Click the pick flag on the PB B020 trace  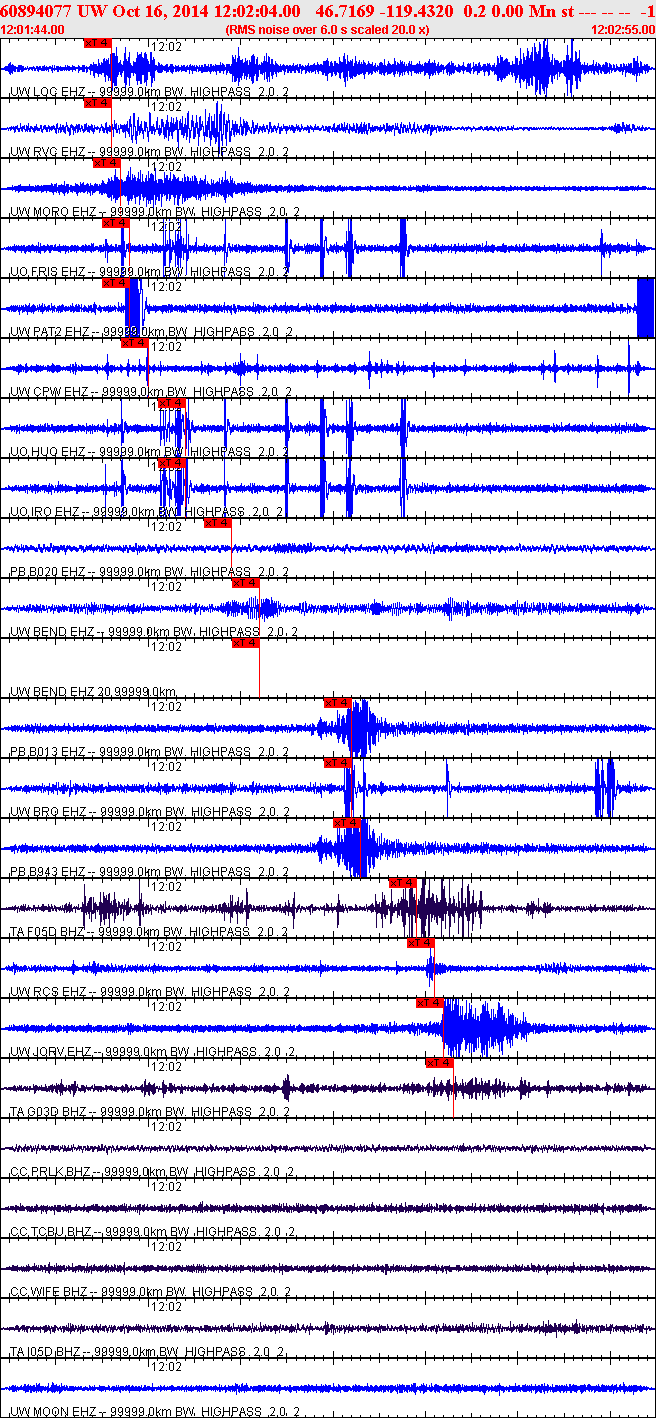point(217,523)
